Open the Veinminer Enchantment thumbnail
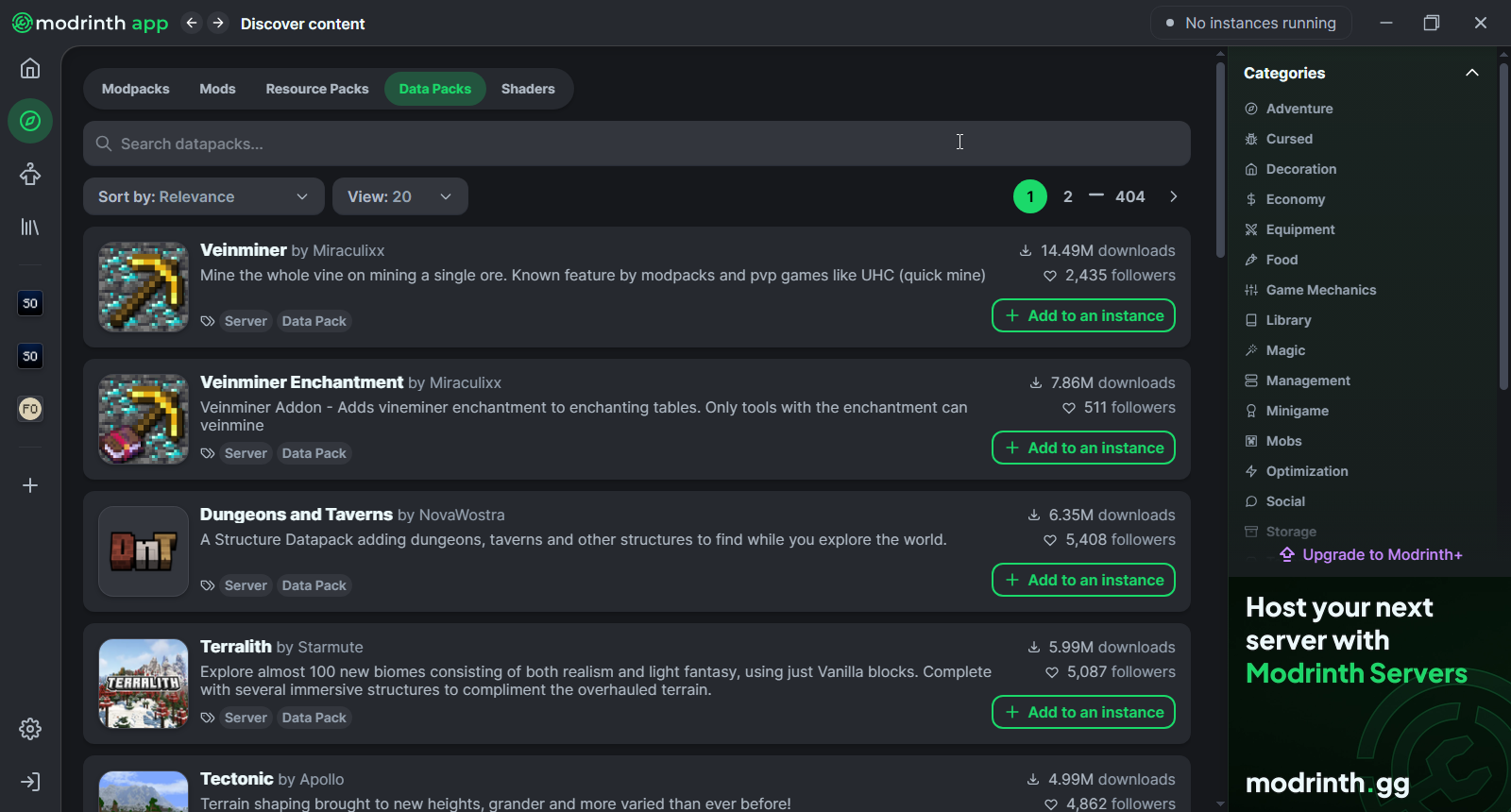 click(144, 419)
